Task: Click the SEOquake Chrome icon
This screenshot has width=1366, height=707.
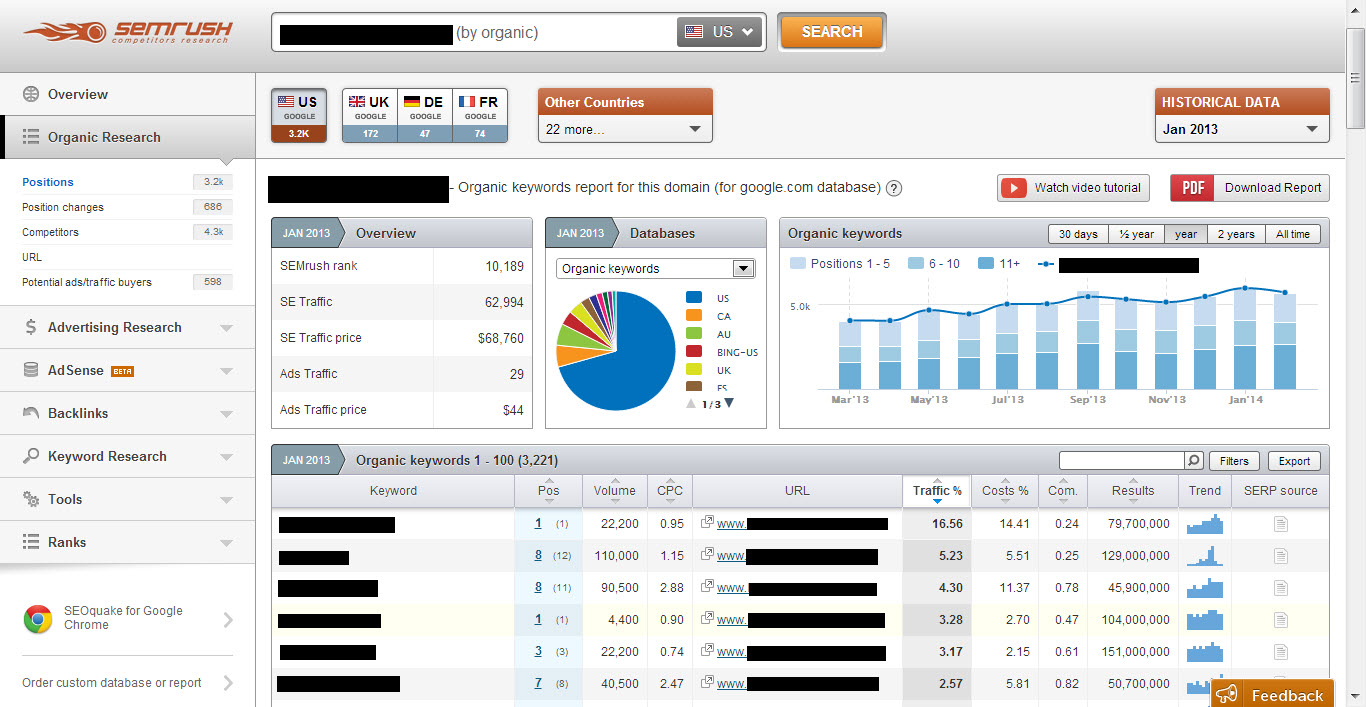Action: (38, 619)
